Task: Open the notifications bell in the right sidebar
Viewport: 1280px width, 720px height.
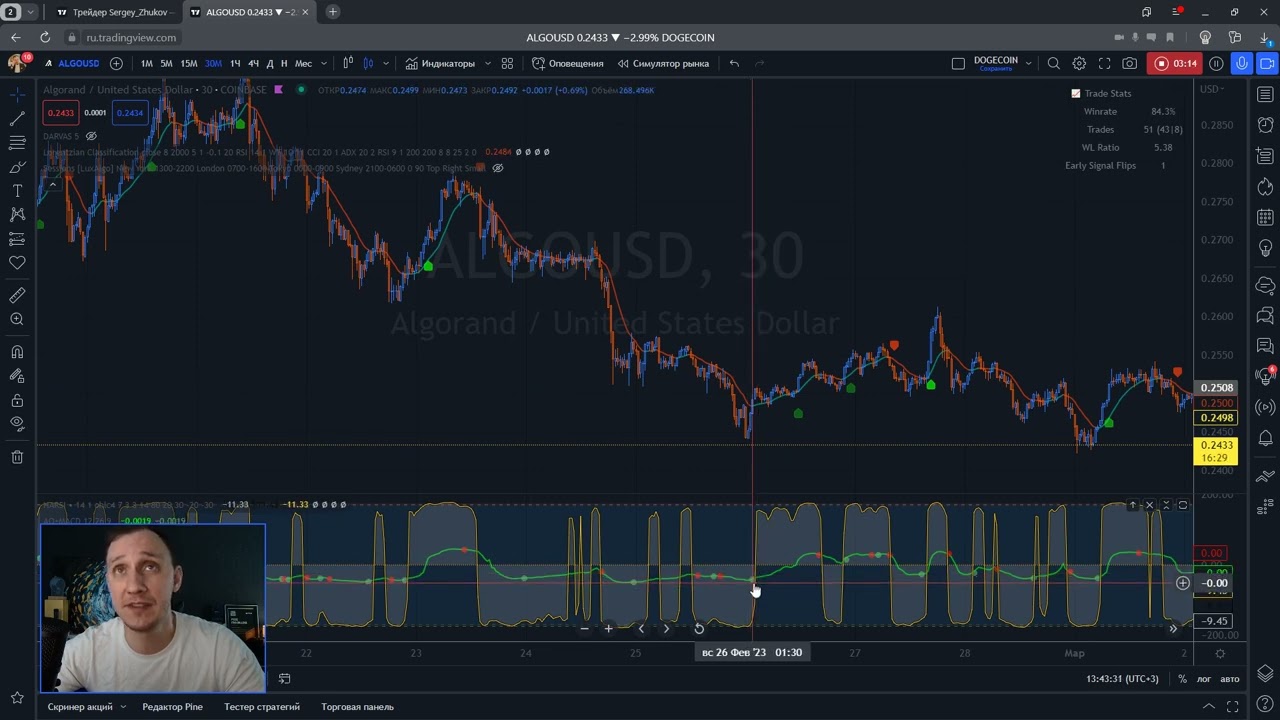Action: coord(1265,438)
